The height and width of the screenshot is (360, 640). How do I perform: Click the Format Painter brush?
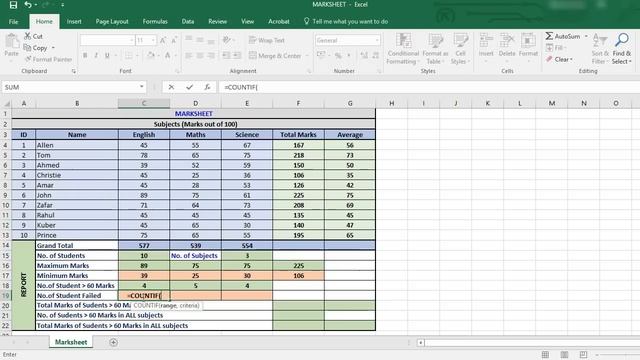point(28,59)
